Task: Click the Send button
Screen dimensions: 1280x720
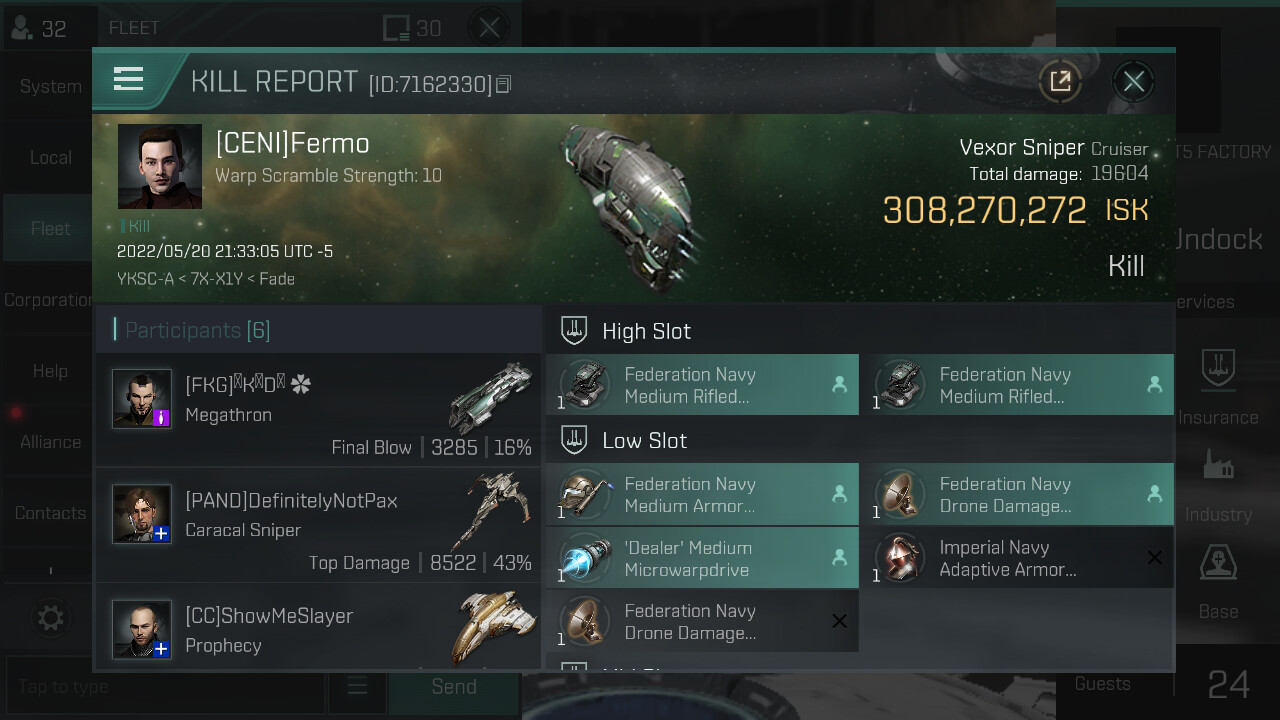Action: coord(454,687)
